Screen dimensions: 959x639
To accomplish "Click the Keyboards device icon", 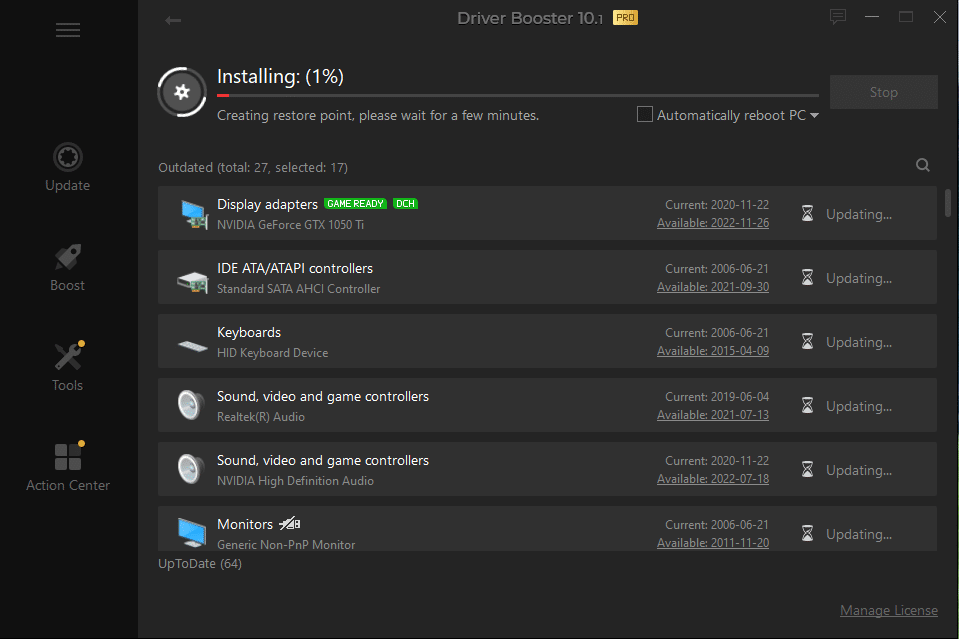I will (x=193, y=345).
